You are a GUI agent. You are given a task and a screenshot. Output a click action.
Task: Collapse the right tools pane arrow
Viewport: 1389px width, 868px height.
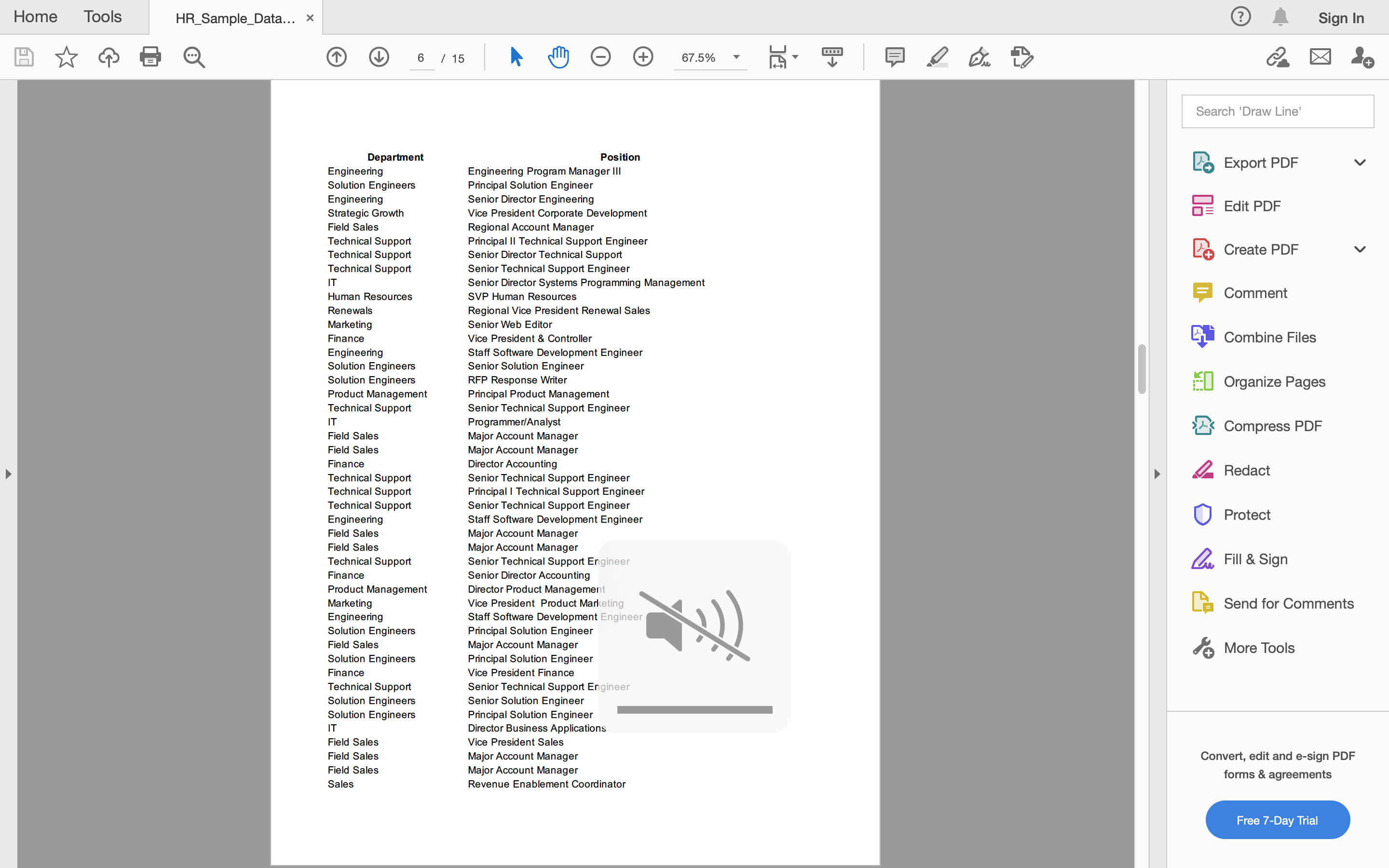1157,474
